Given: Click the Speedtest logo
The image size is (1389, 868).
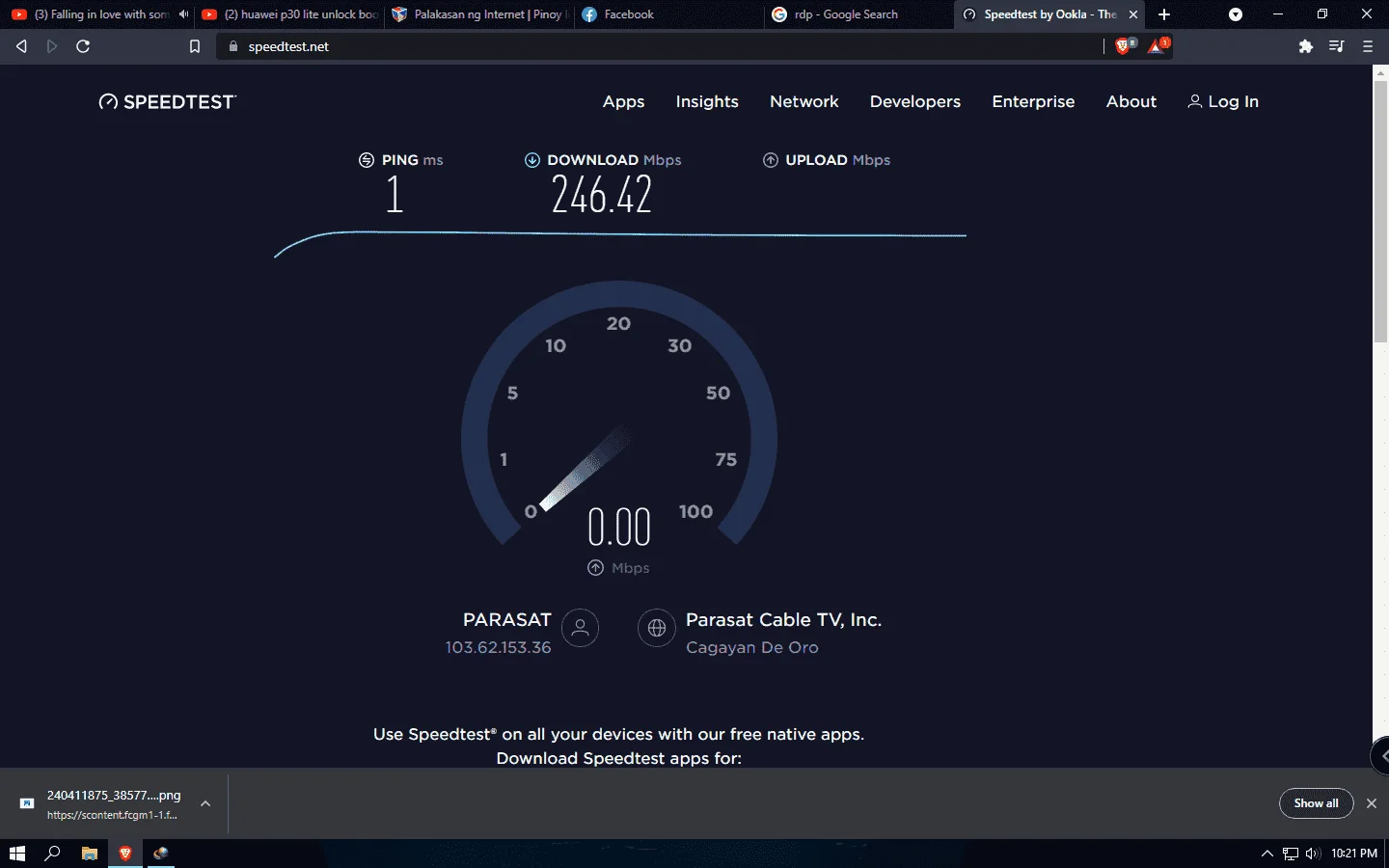Looking at the screenshot, I should [x=168, y=102].
